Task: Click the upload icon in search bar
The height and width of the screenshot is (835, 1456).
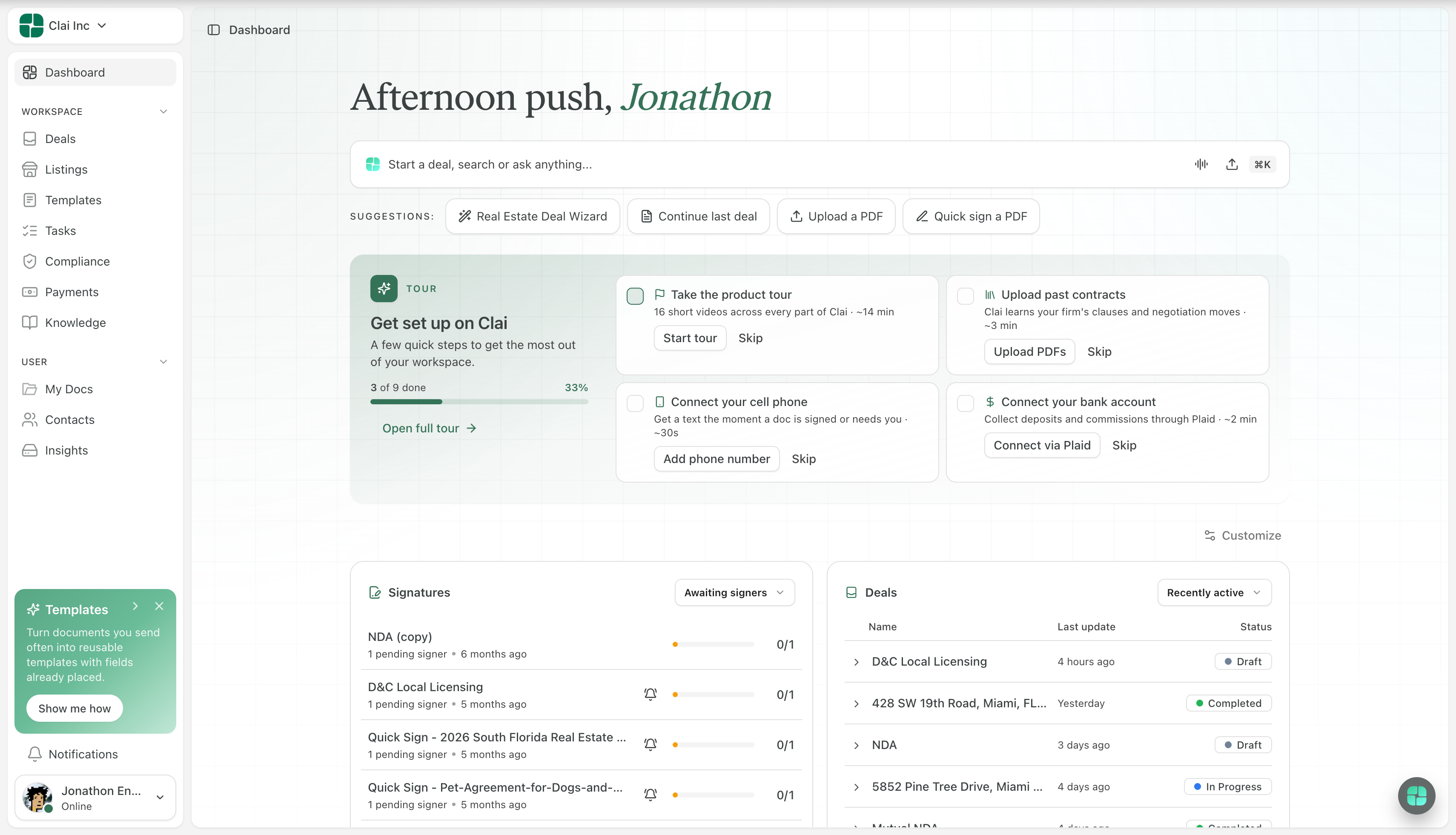Action: [1232, 165]
